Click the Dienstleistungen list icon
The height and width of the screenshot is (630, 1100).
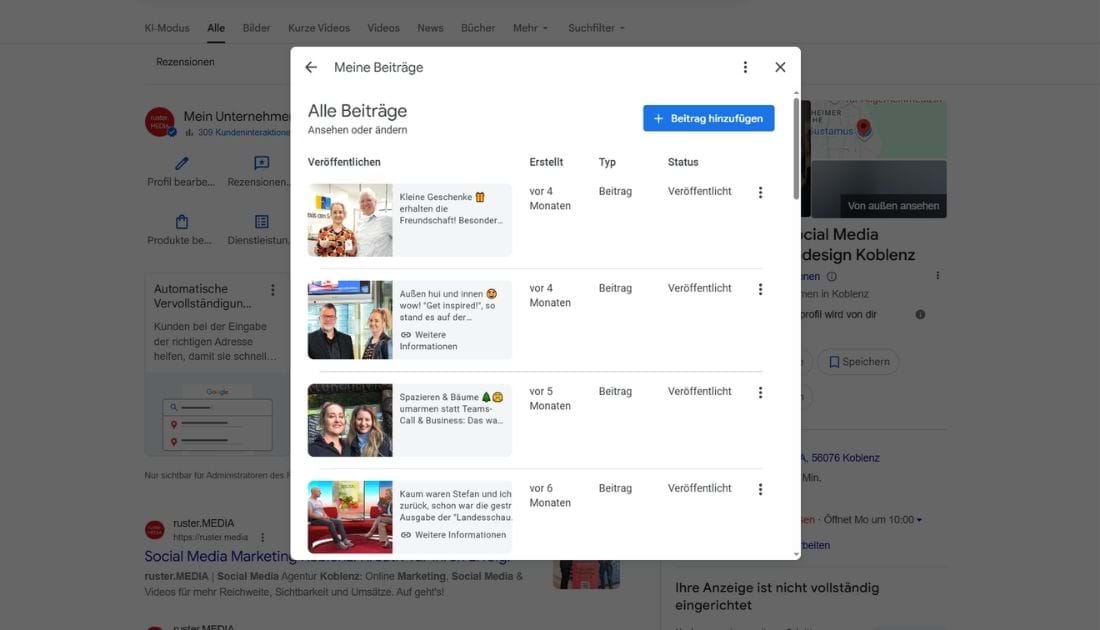click(262, 222)
